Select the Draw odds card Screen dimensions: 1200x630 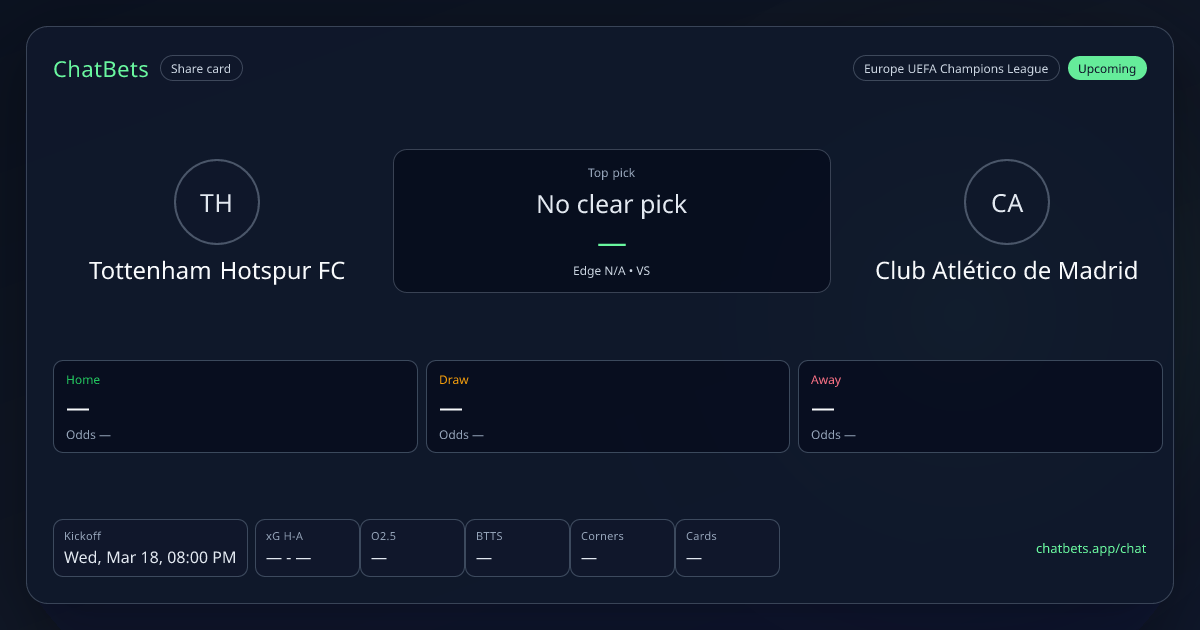(608, 406)
